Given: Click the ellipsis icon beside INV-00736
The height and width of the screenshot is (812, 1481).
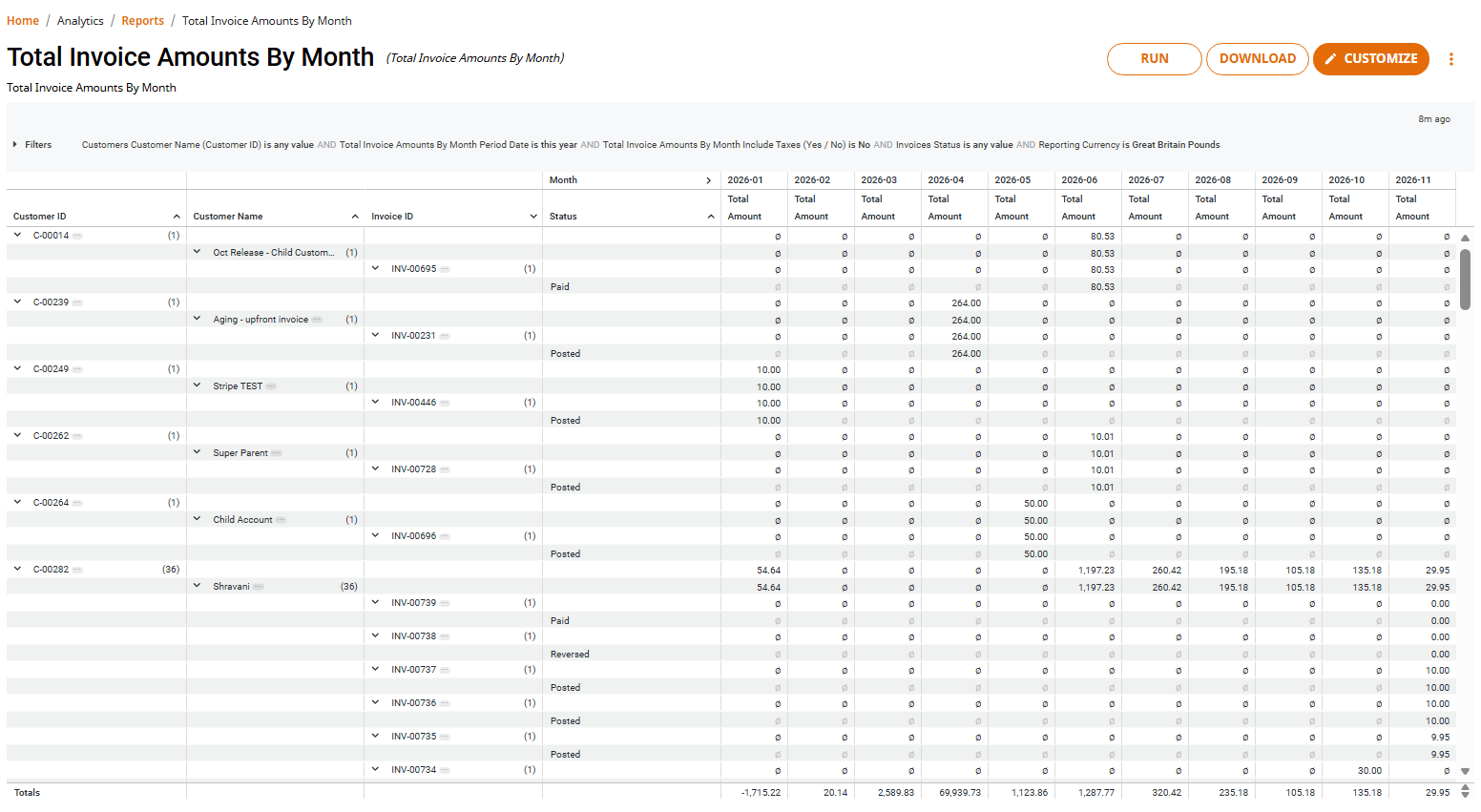Looking at the screenshot, I should click(445, 703).
